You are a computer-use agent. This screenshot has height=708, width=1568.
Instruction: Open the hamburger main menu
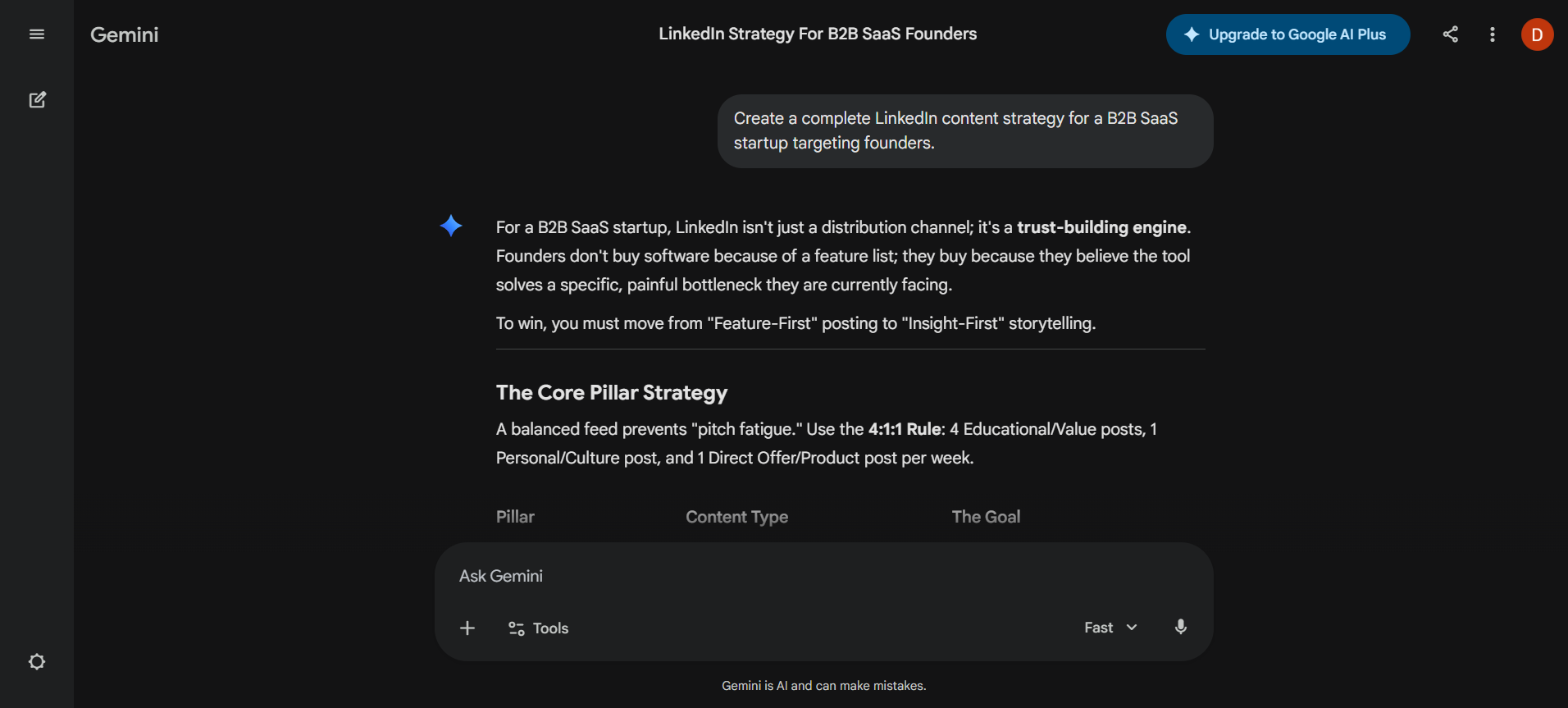pyautogui.click(x=36, y=34)
